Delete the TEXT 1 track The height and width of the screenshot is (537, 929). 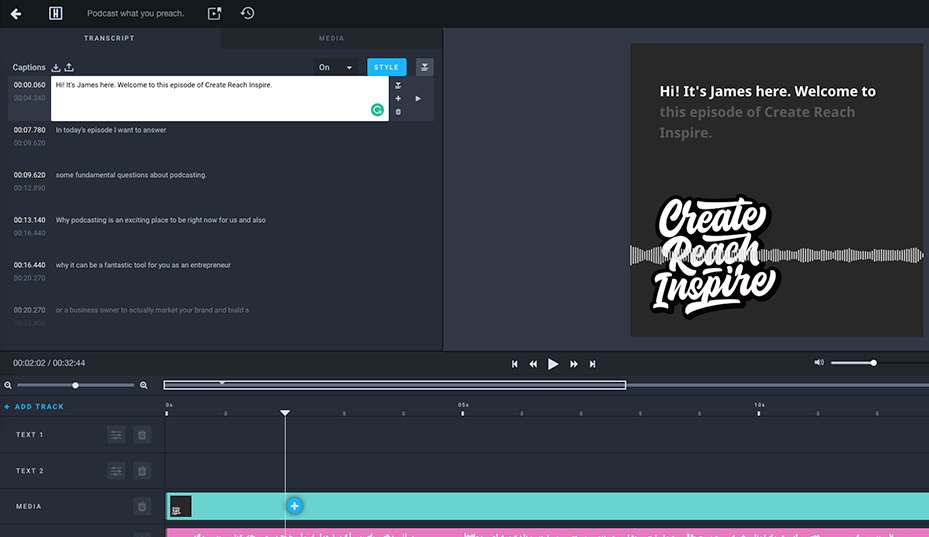142,435
